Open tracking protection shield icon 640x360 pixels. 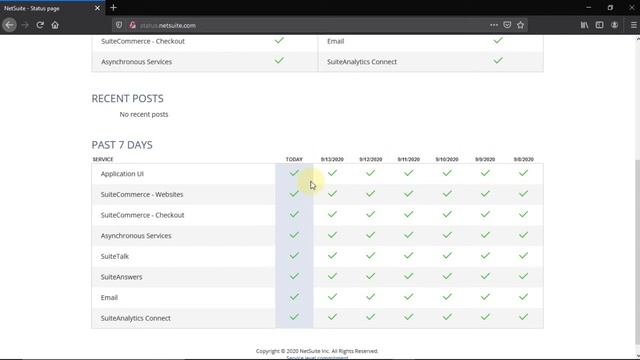click(119, 25)
